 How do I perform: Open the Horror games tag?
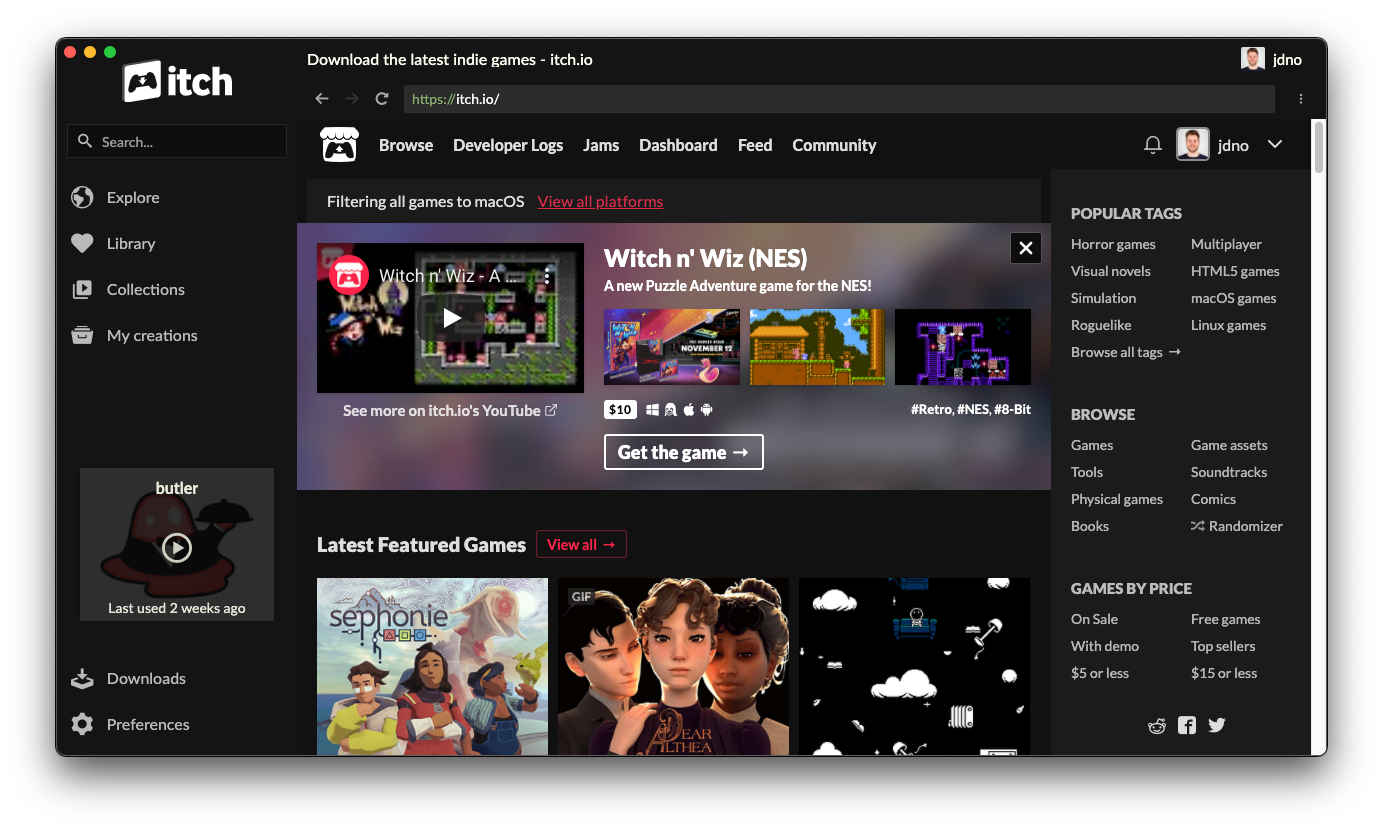pyautogui.click(x=1113, y=244)
